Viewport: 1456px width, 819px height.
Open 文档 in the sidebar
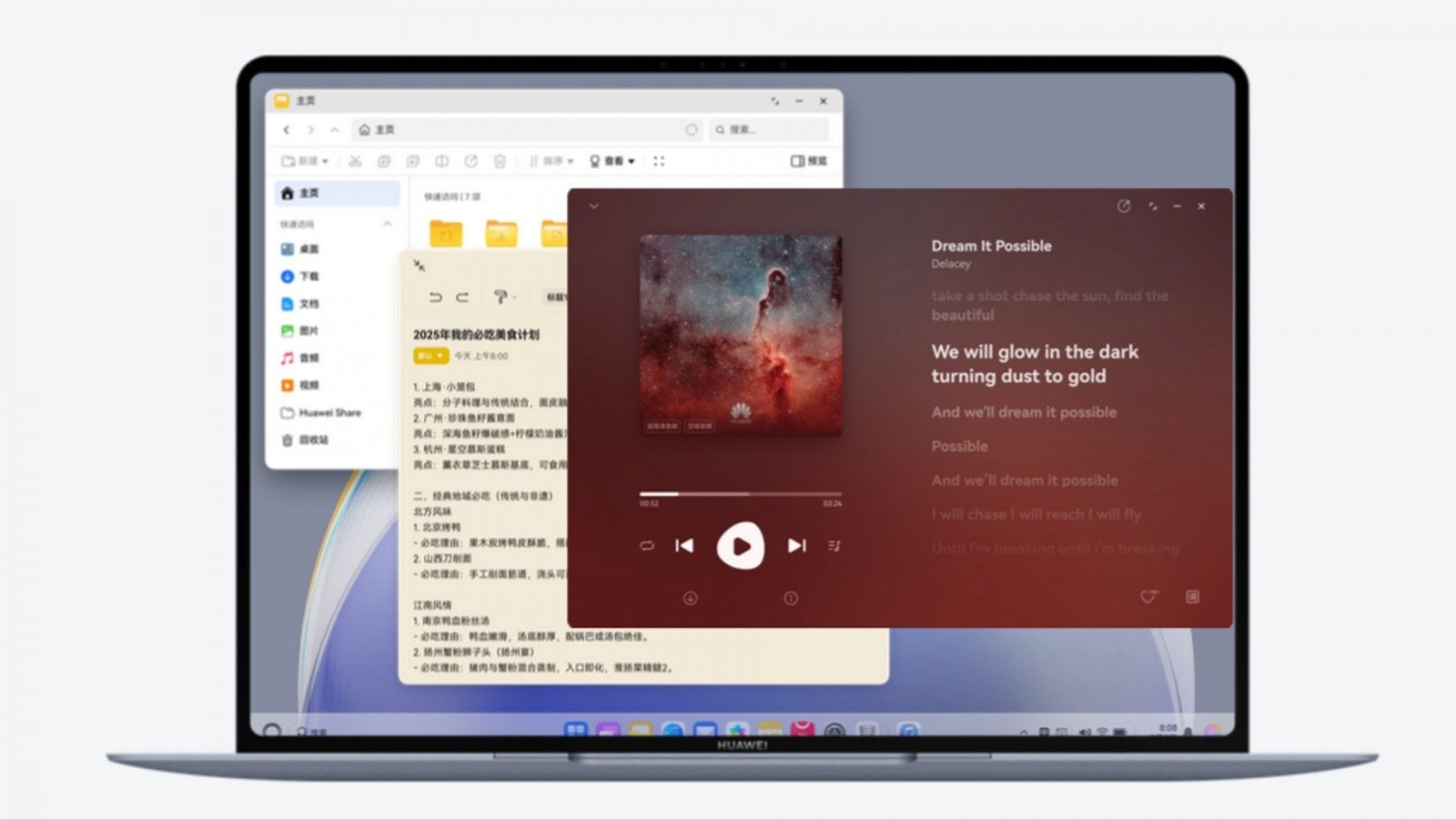point(300,303)
